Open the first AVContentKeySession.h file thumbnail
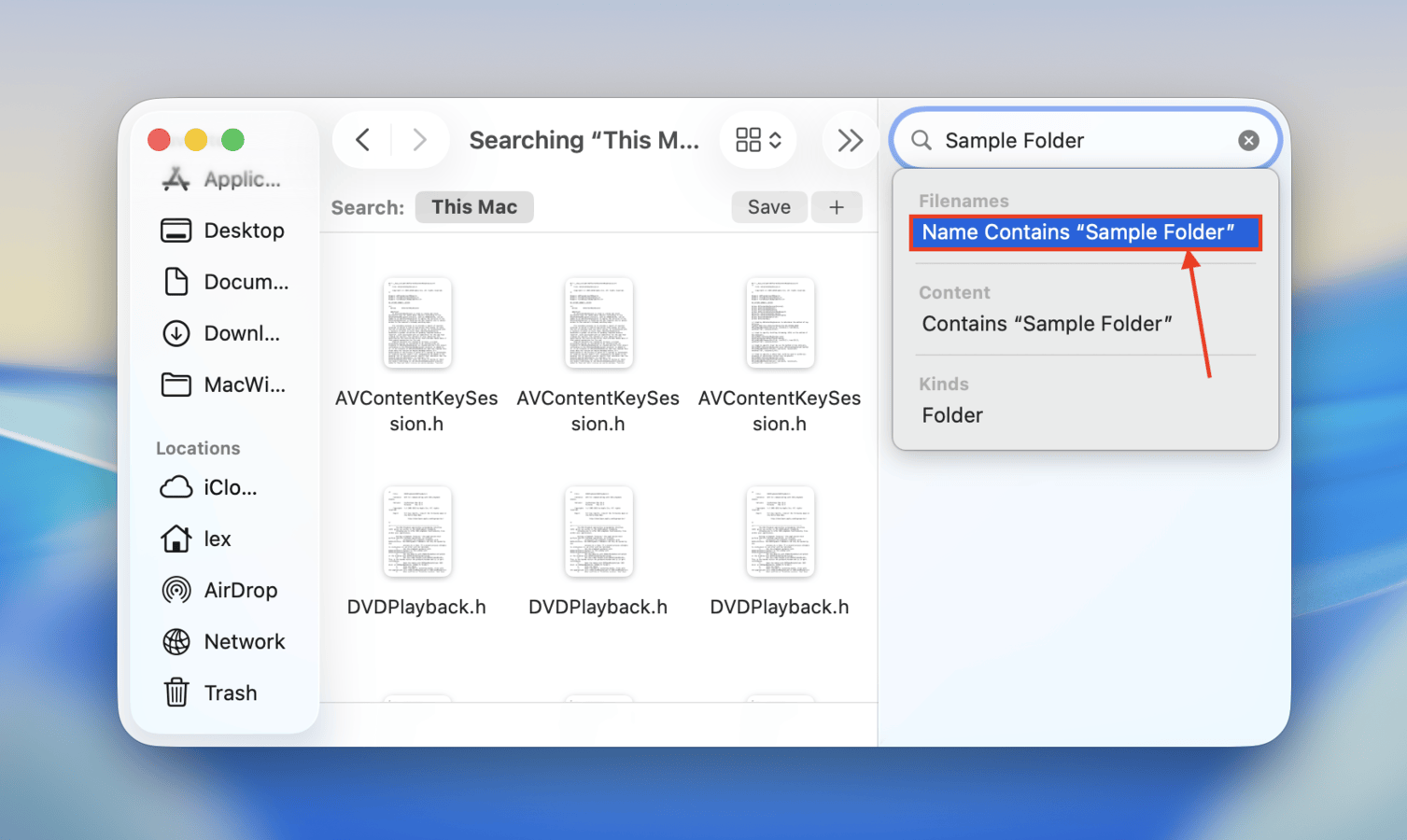 [416, 323]
